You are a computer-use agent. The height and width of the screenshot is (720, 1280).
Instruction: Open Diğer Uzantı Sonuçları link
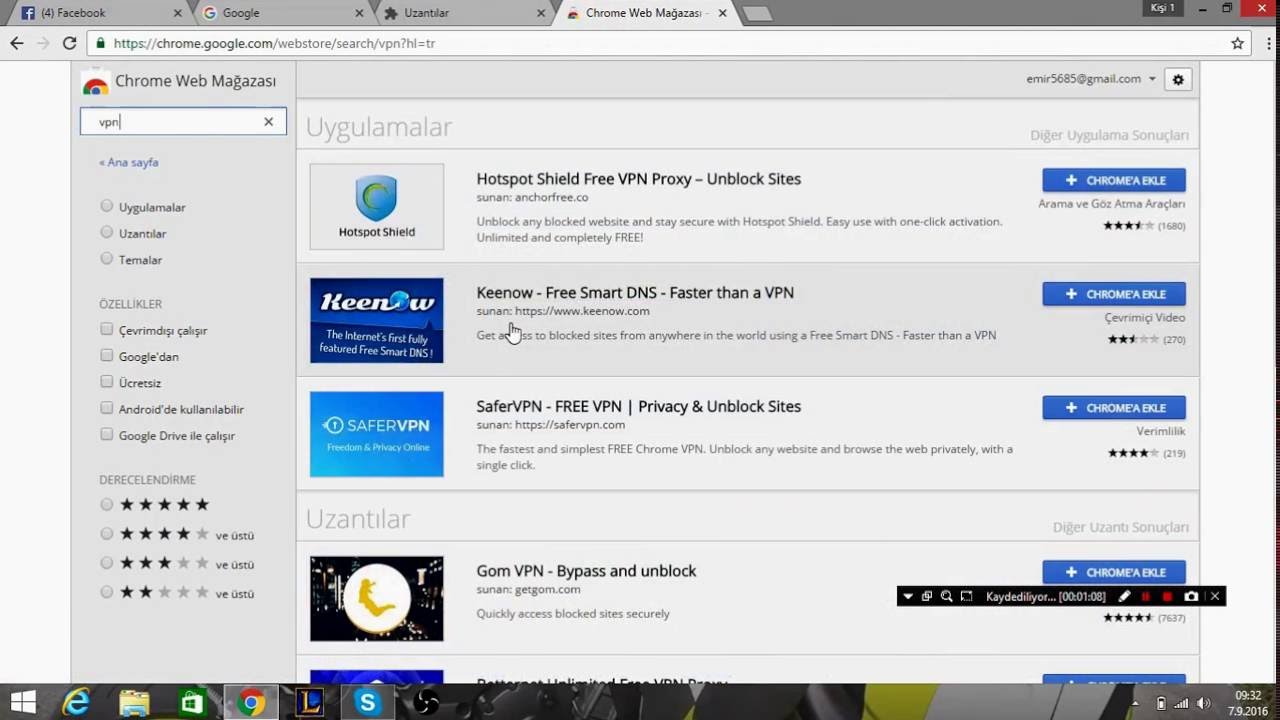(1120, 527)
